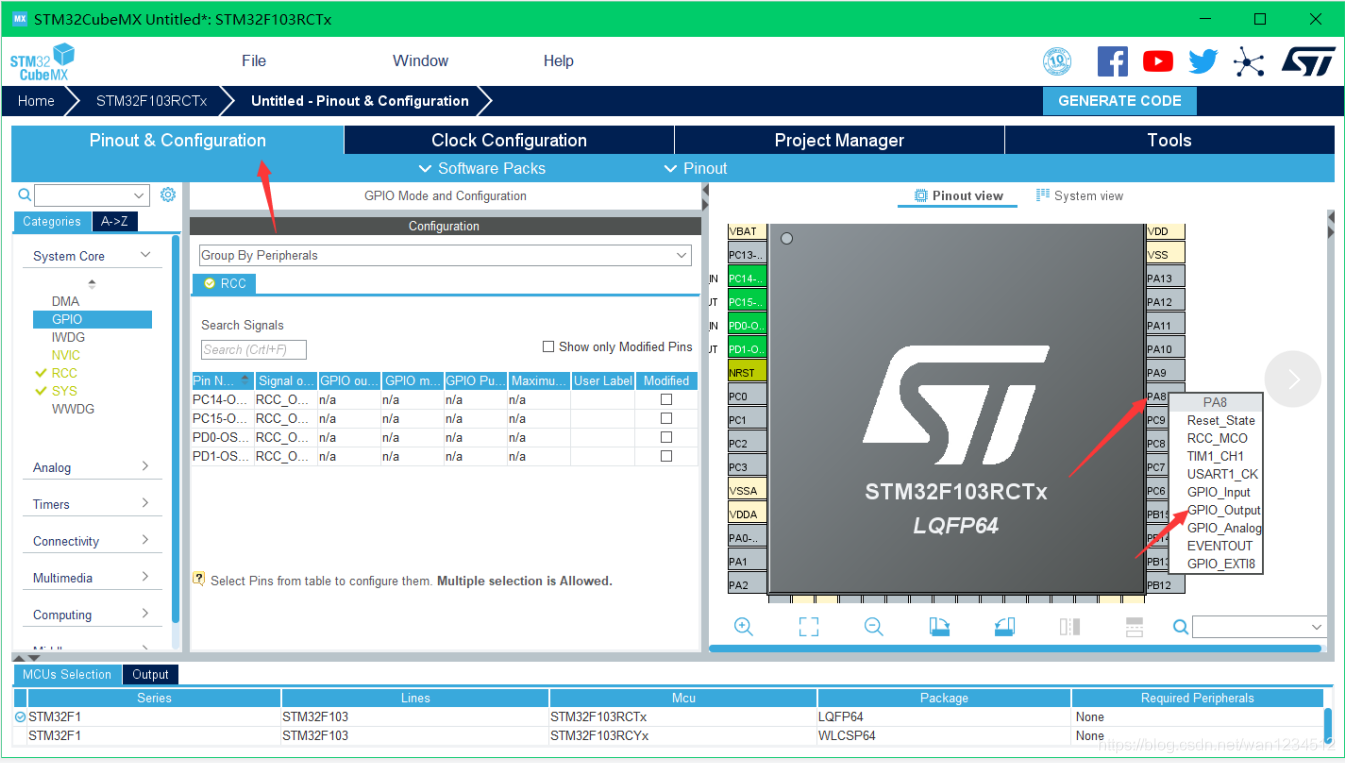Click the horizontal scrollbar under the pinout view
Viewport: 1345px width, 763px height.
(x=1014, y=648)
